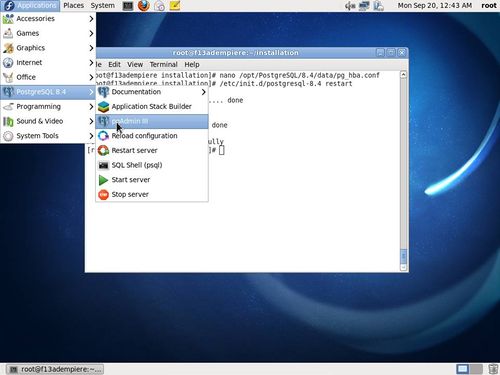The image size is (500, 375).
Task: Select PostgreSQL 8.4 menu entry
Action: [x=48, y=92]
